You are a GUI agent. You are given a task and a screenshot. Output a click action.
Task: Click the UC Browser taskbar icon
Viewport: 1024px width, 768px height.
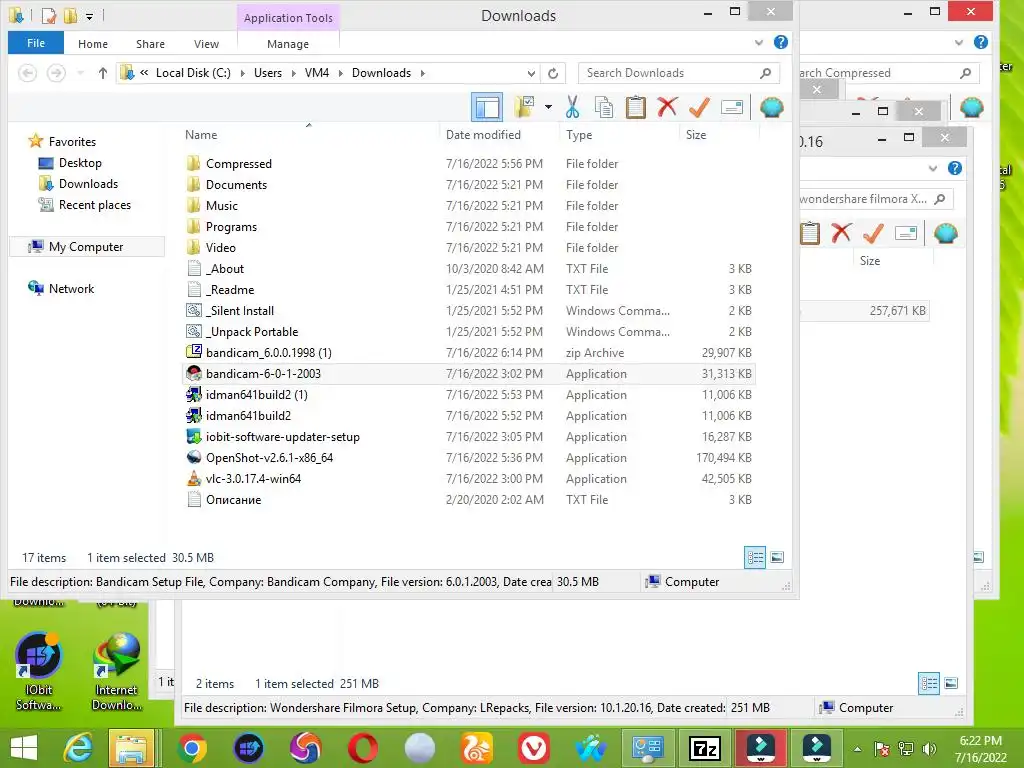pyautogui.click(x=477, y=748)
